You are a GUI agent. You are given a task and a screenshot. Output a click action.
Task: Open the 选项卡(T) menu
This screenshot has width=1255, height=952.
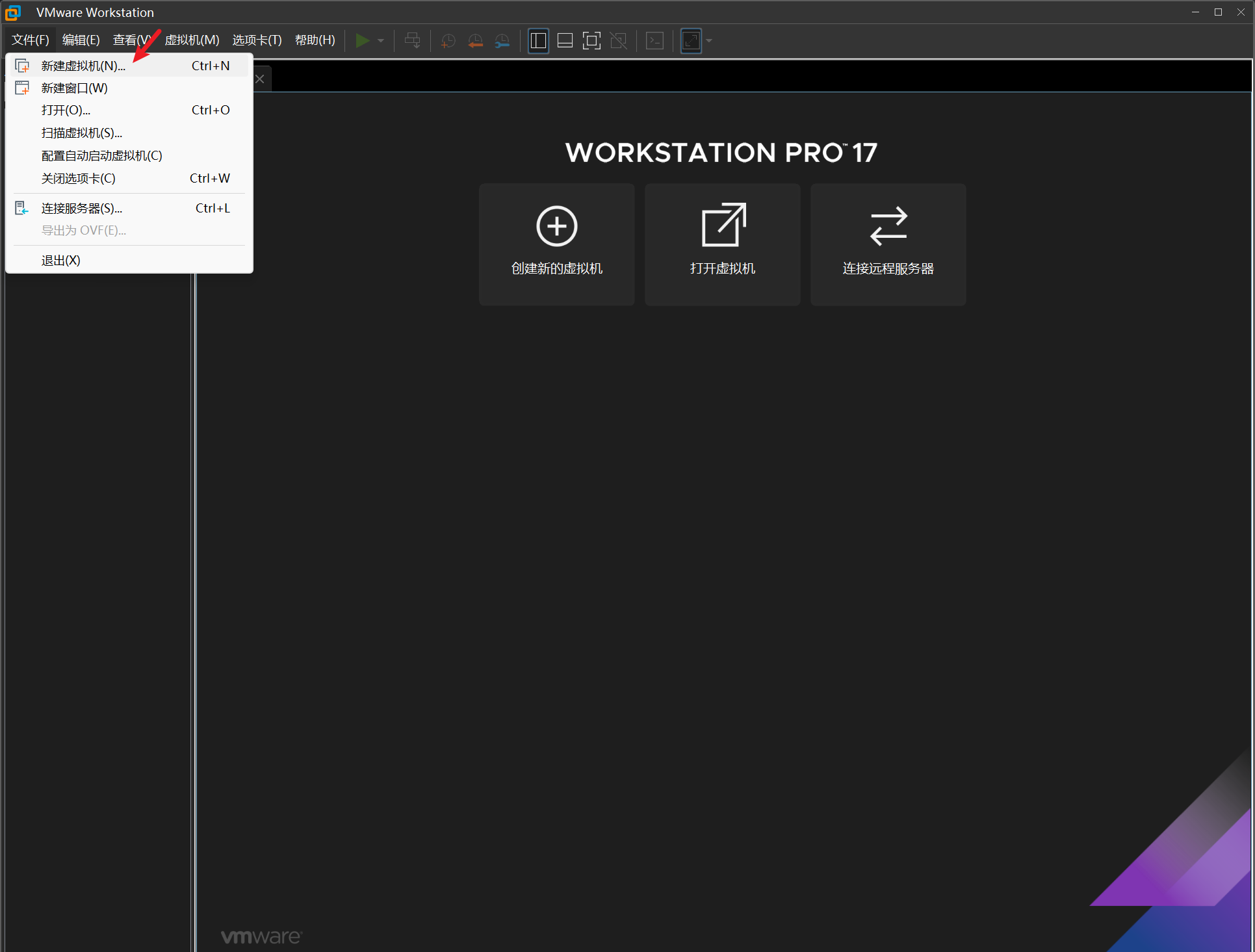coord(257,40)
